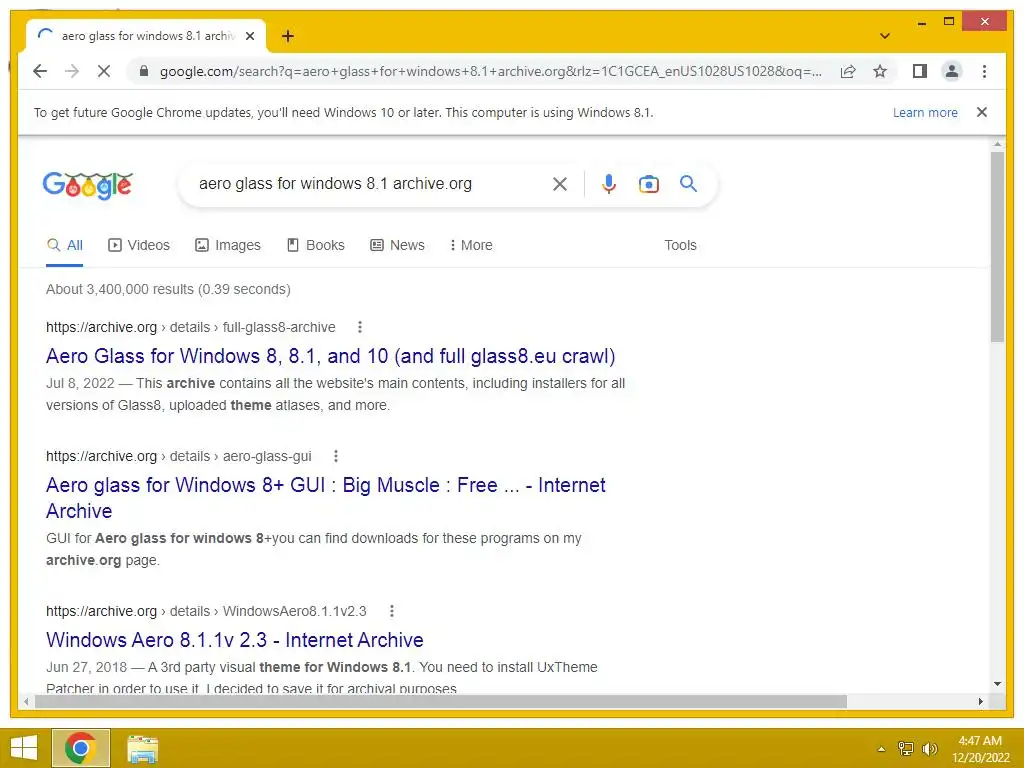Click the About 3,400,000 results text
This screenshot has width=1024, height=768.
[168, 289]
